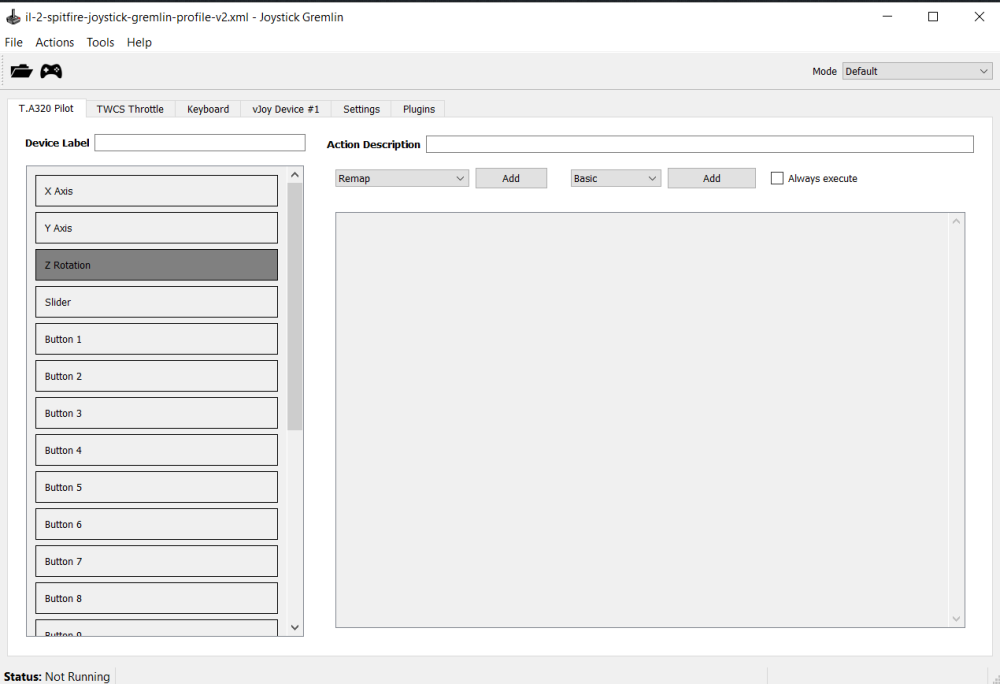Viewport: 1000px width, 684px height.
Task: Switch to the TWCS Throttle tab
Action: (130, 109)
